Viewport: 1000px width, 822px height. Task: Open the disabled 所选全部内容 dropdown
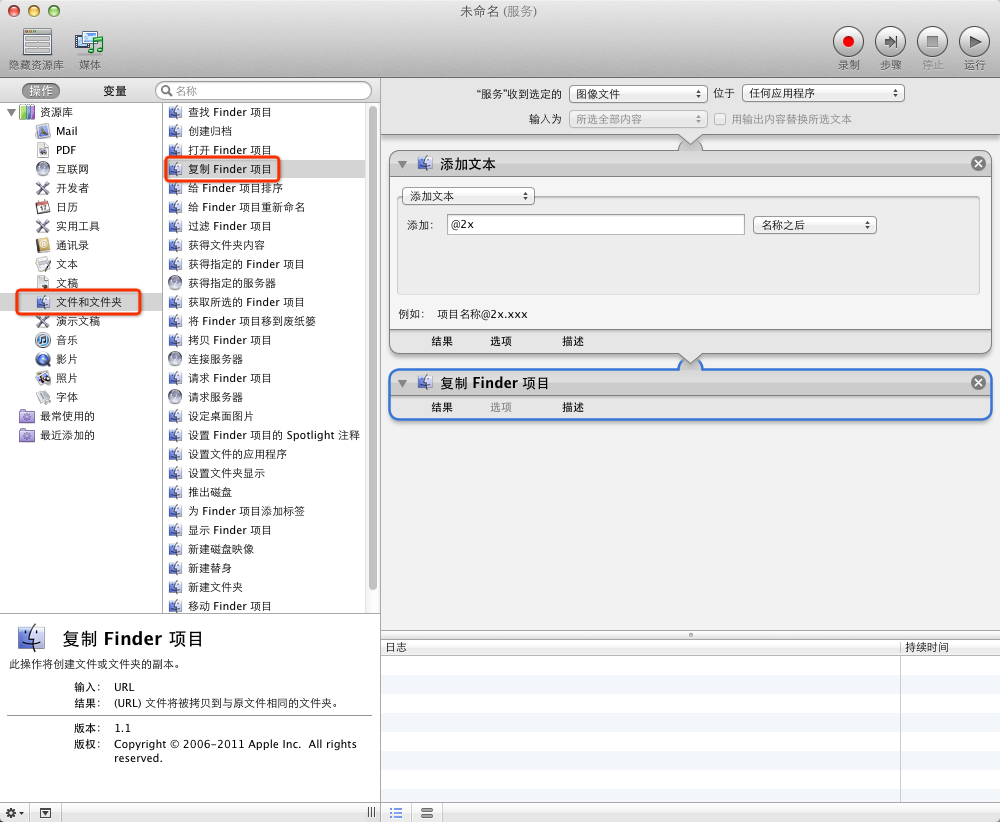coord(638,119)
